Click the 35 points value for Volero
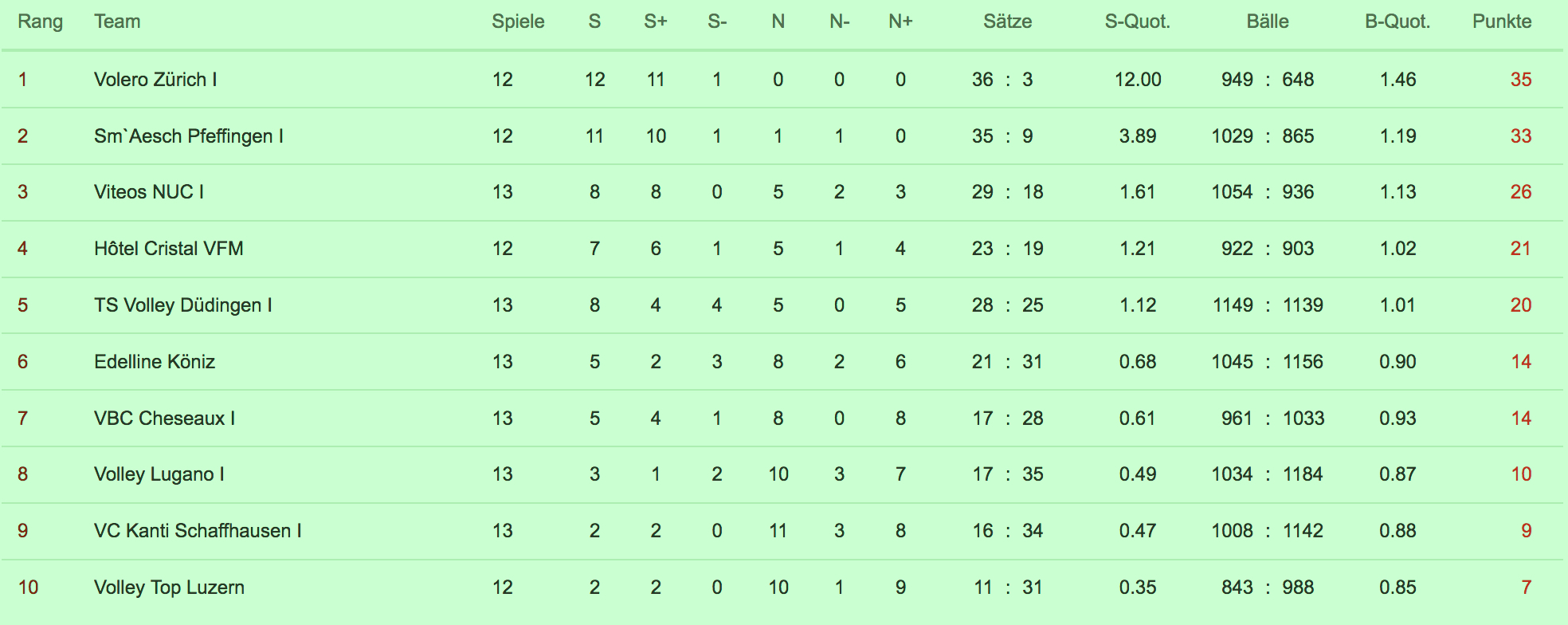The image size is (1568, 625). click(1521, 80)
